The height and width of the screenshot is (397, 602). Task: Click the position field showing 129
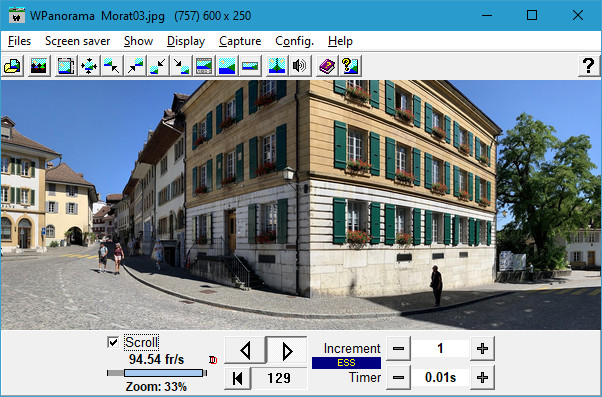click(279, 378)
